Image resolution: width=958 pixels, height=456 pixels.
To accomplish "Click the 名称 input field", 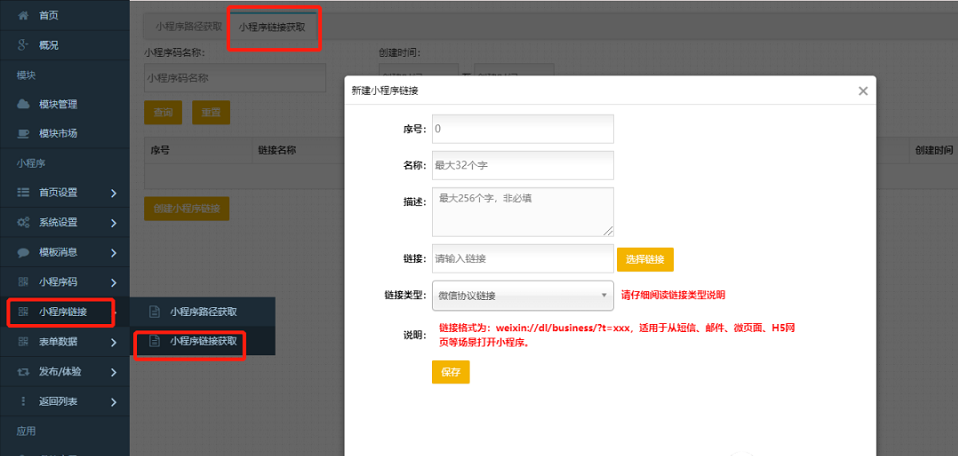I will click(522, 165).
